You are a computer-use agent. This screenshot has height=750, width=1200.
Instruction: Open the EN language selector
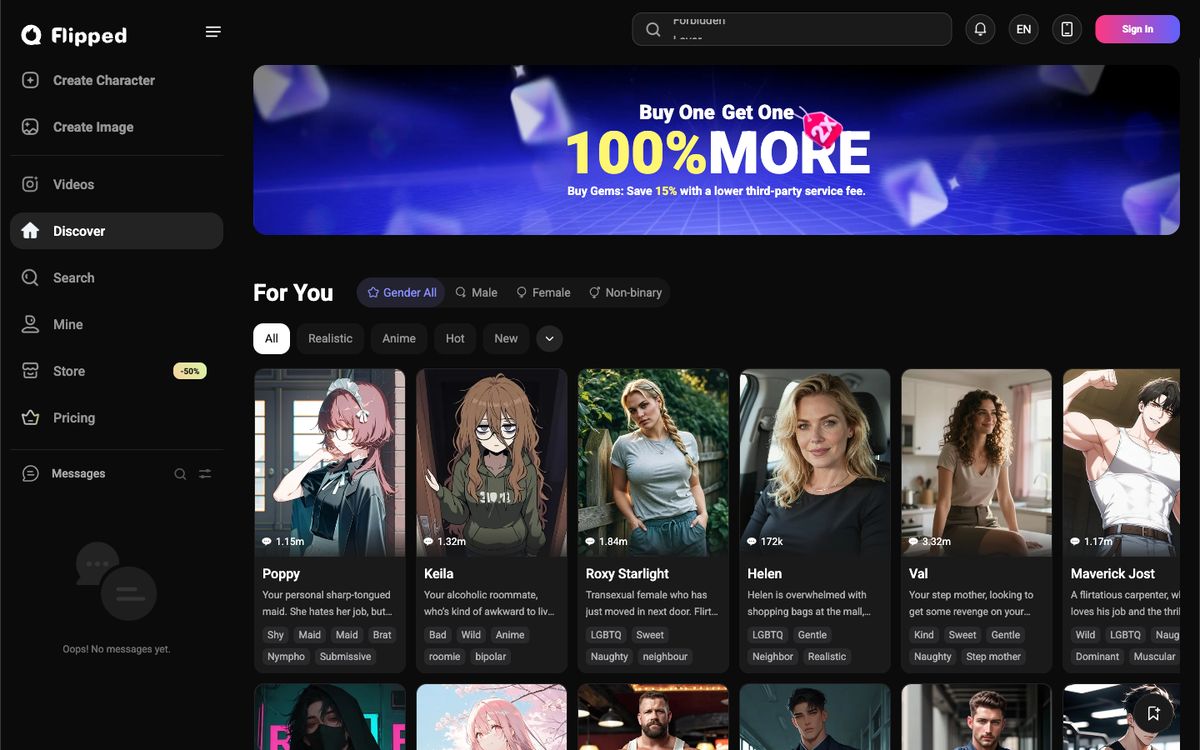pos(1024,29)
